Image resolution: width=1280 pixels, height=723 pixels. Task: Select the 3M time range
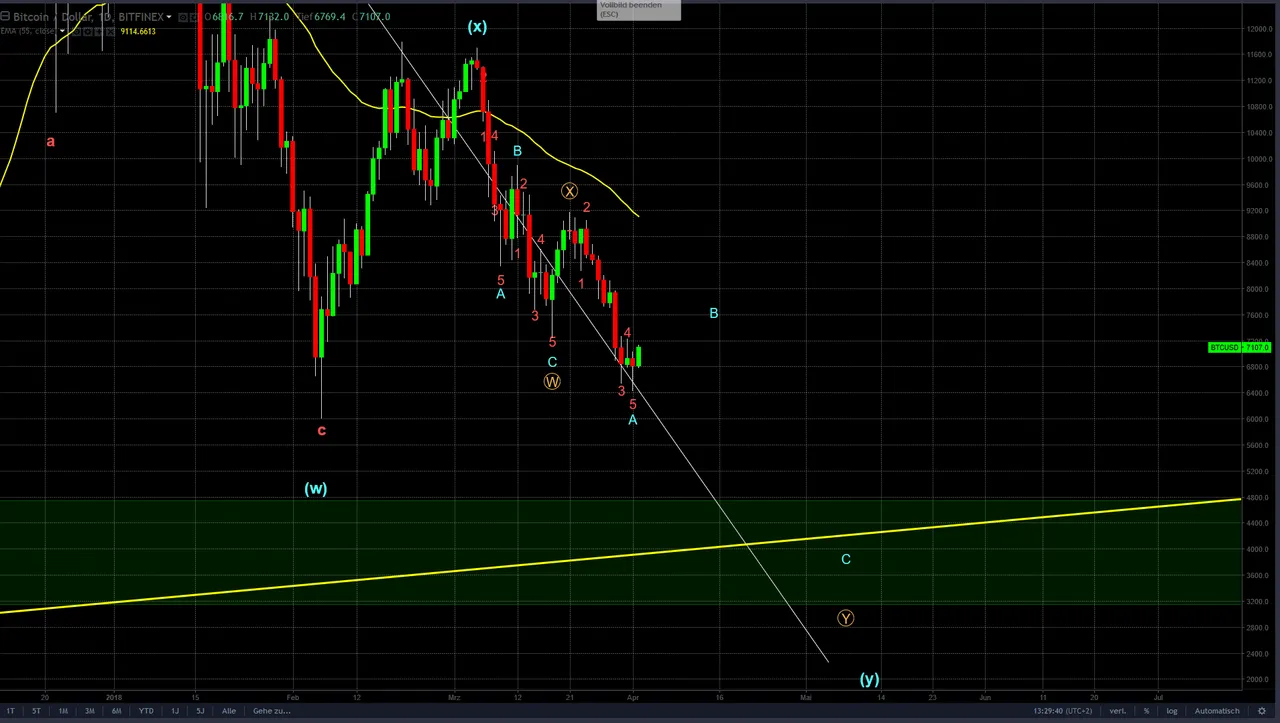[90, 711]
